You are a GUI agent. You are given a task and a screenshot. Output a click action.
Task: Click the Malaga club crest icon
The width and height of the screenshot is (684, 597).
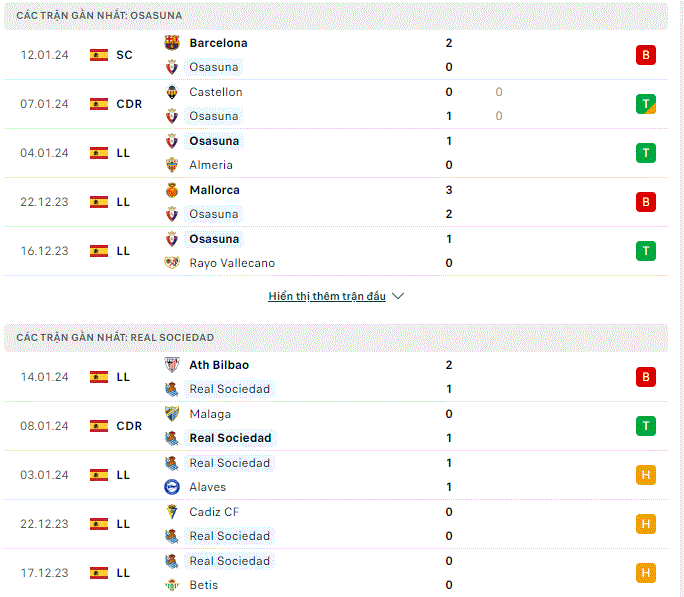[x=172, y=413]
